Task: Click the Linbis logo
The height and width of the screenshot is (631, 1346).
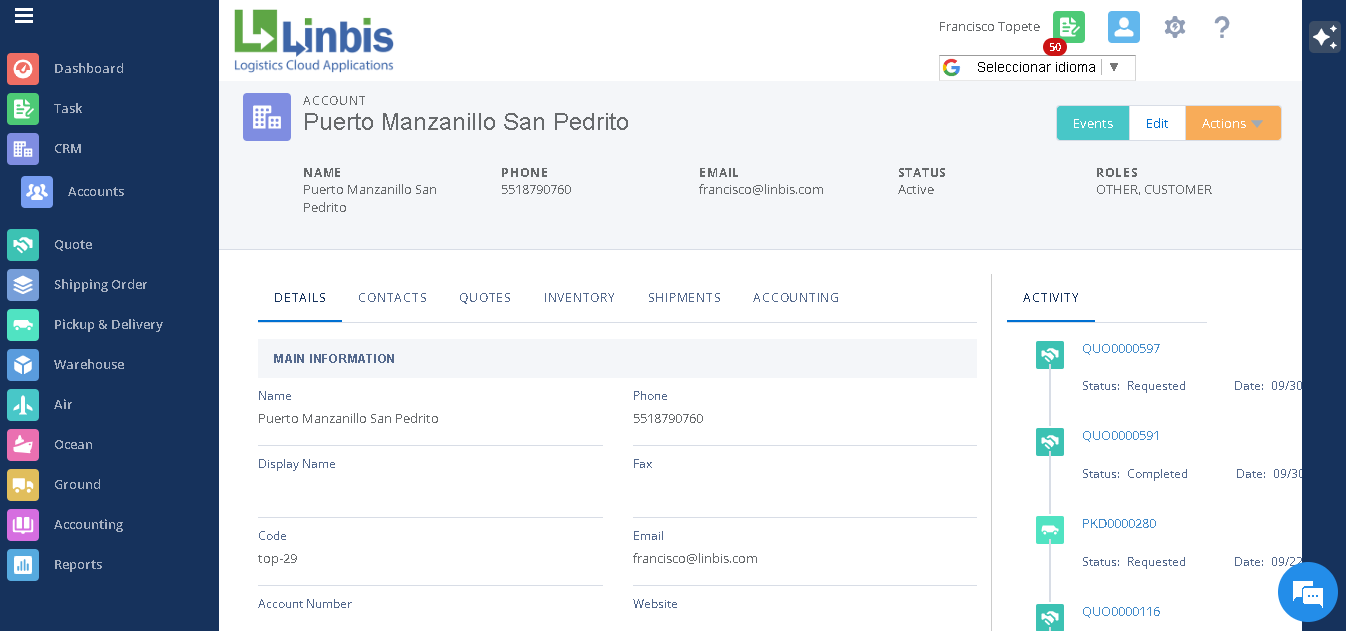Action: click(314, 41)
